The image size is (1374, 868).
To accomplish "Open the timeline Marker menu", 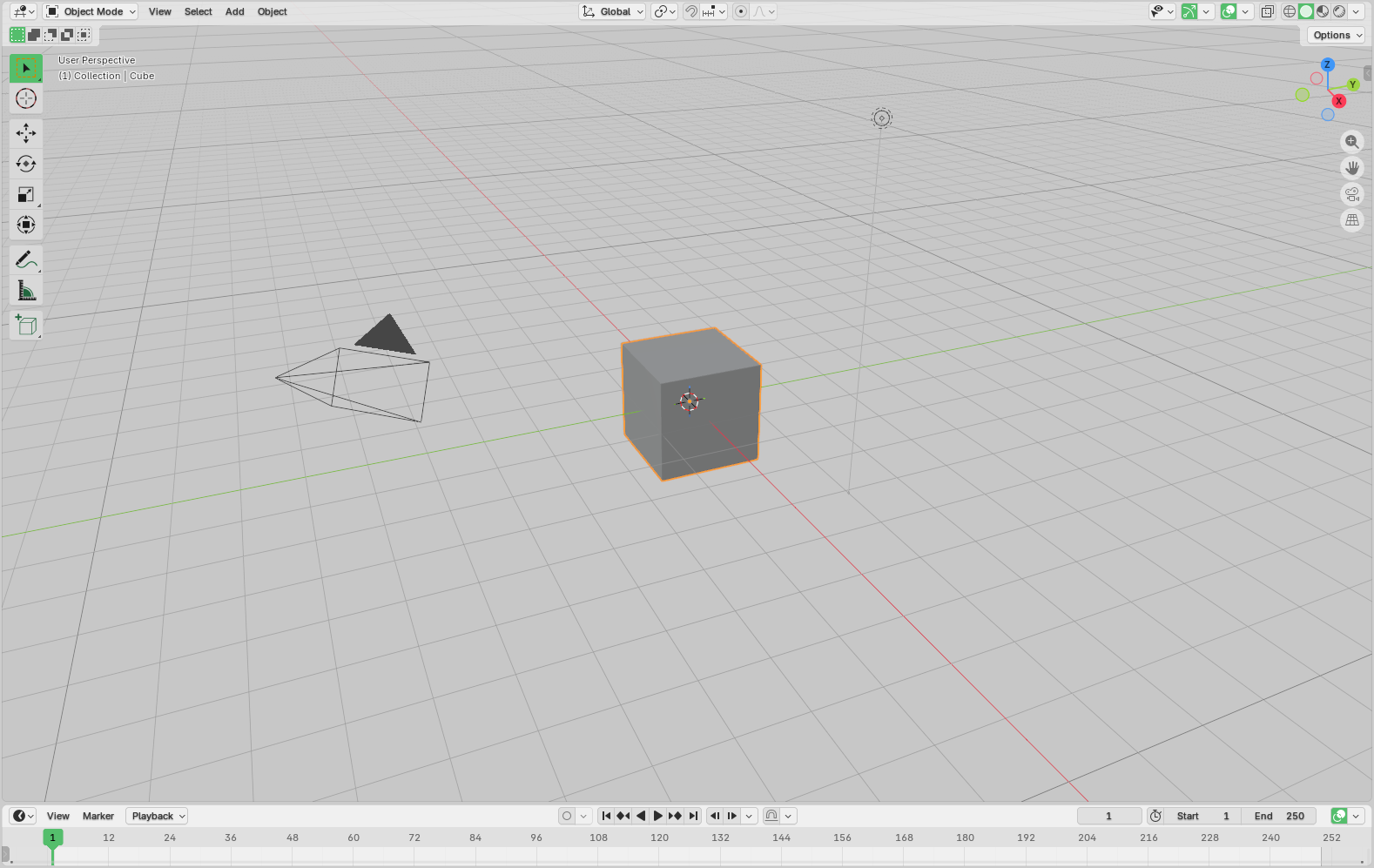I will coord(98,816).
